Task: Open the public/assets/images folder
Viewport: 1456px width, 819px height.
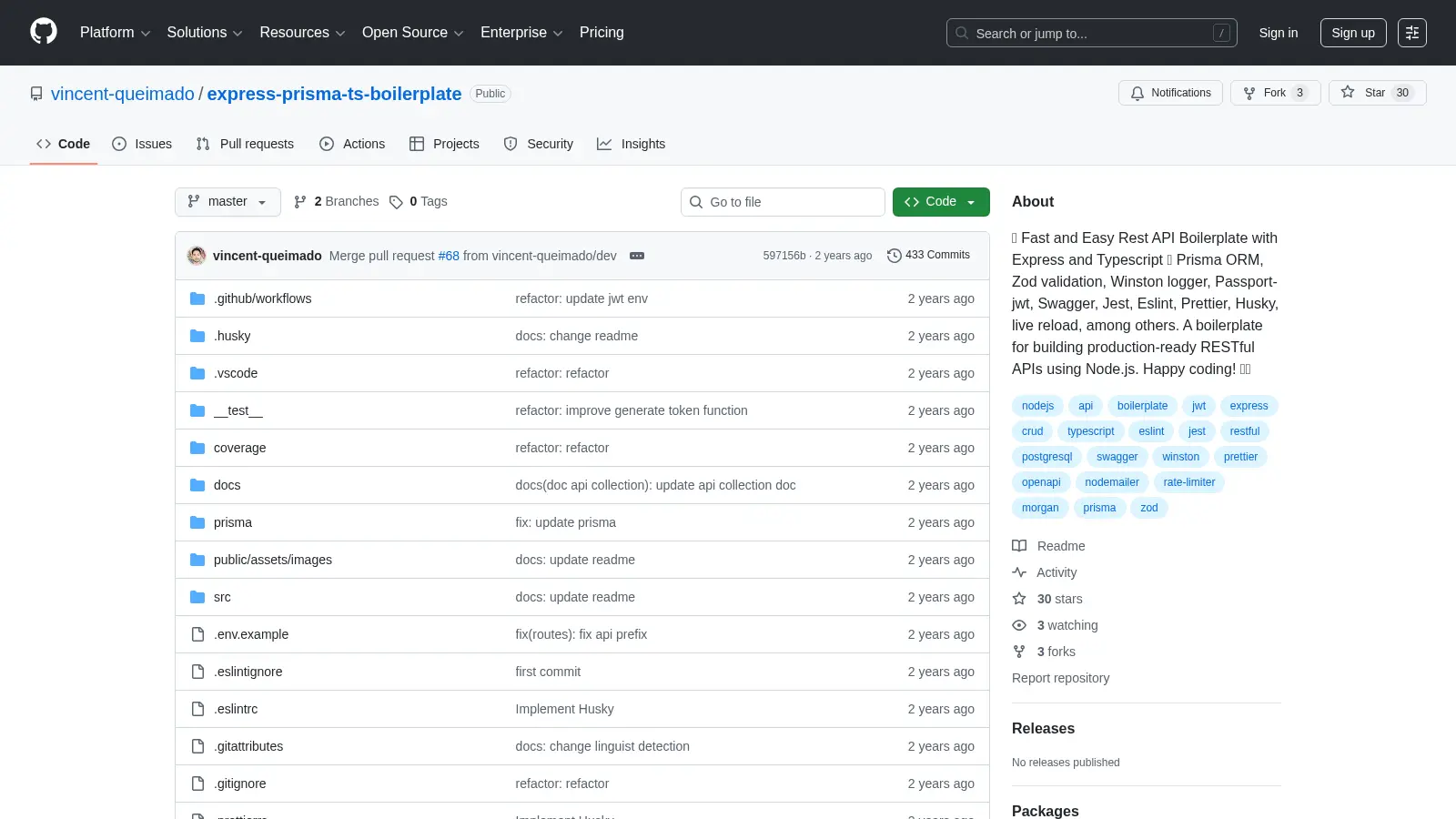Action: pyautogui.click(x=273, y=560)
